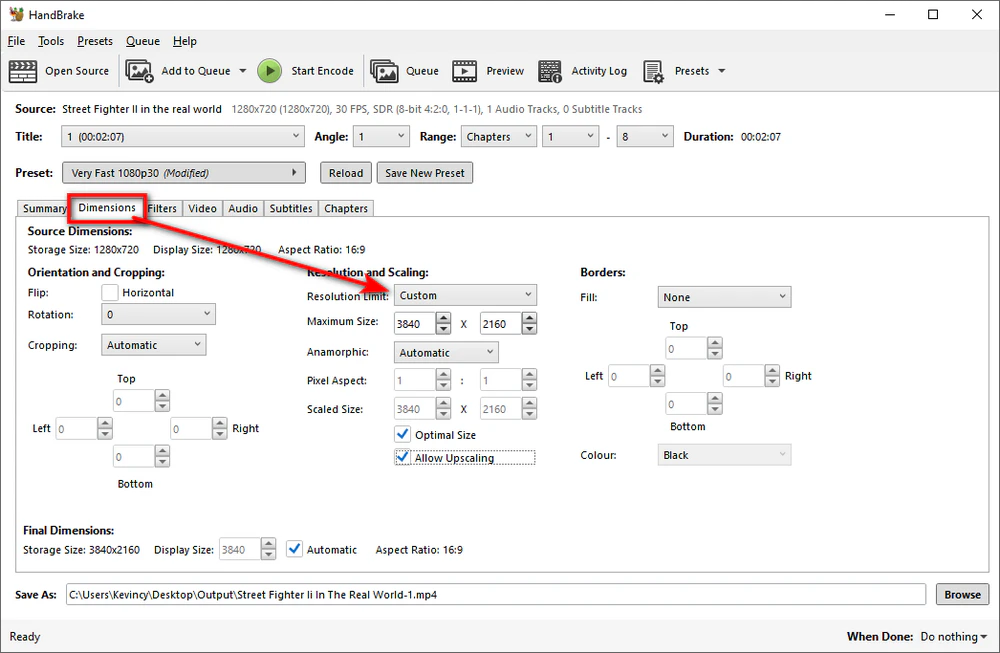This screenshot has height=653, width=1000.
Task: Select the Add to Queue icon
Action: 140,70
